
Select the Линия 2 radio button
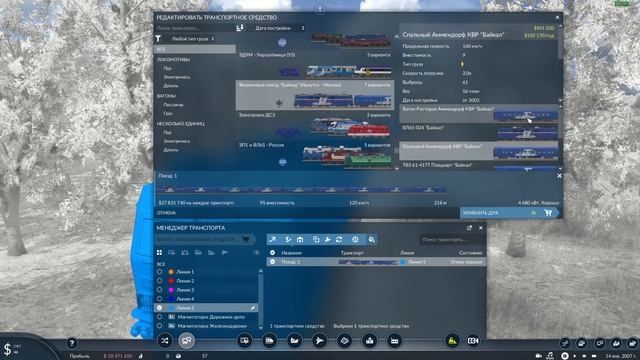point(160,281)
